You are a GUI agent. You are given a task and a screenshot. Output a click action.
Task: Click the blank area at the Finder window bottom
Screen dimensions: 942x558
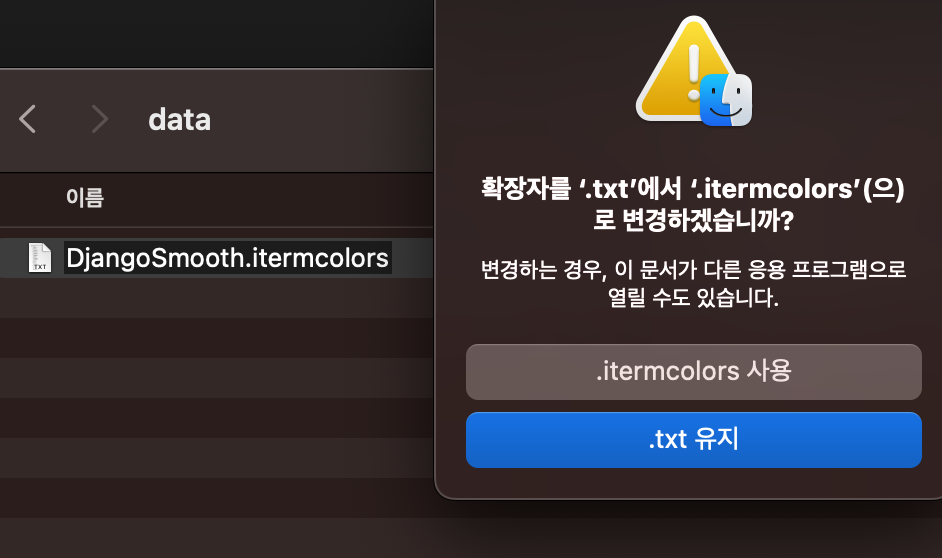[x=216, y=538]
